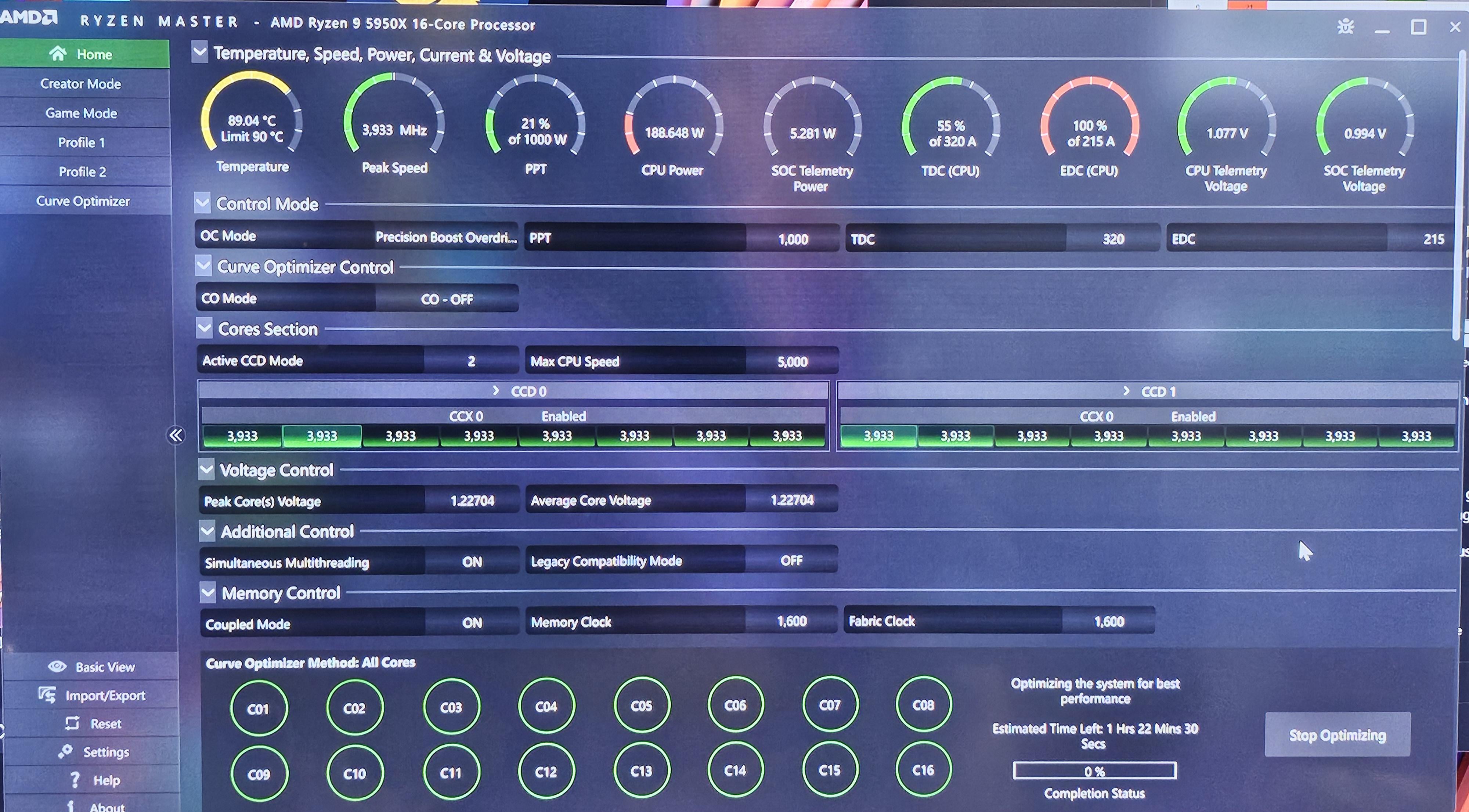Click the Stop Optimizing button
1469x812 pixels.
[1337, 735]
